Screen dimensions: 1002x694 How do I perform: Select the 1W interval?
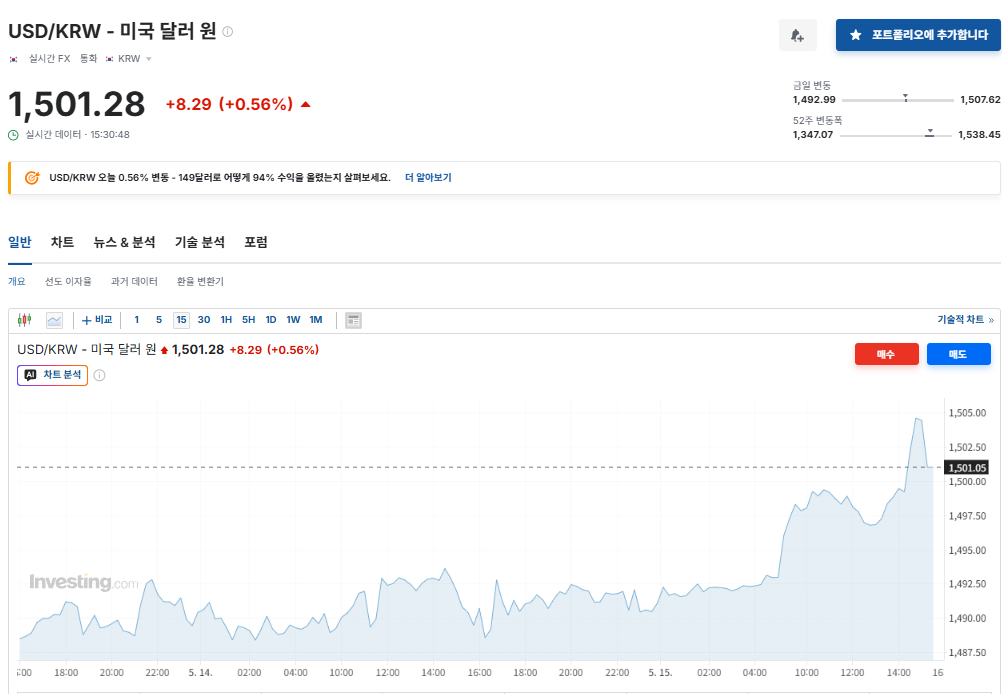(293, 320)
